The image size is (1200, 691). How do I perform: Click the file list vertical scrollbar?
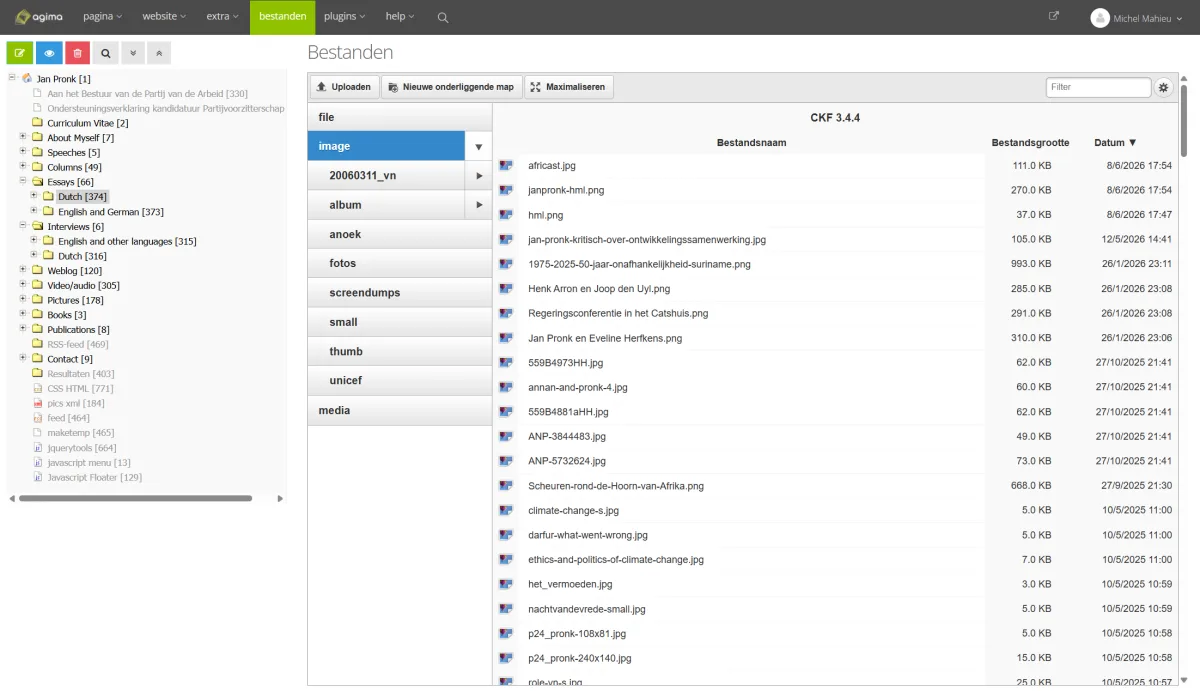(x=1186, y=120)
